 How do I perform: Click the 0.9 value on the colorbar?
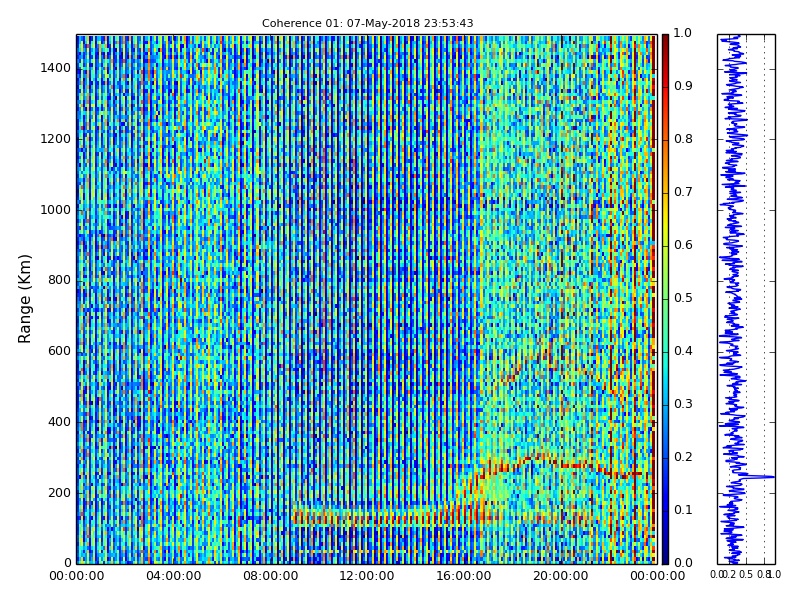coord(683,86)
